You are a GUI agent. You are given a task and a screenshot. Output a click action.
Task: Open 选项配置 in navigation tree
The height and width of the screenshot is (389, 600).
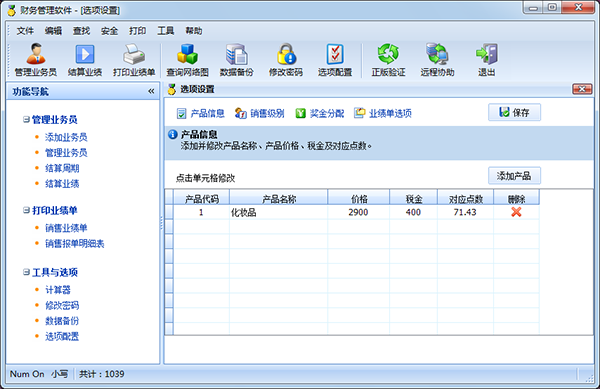tap(62, 336)
